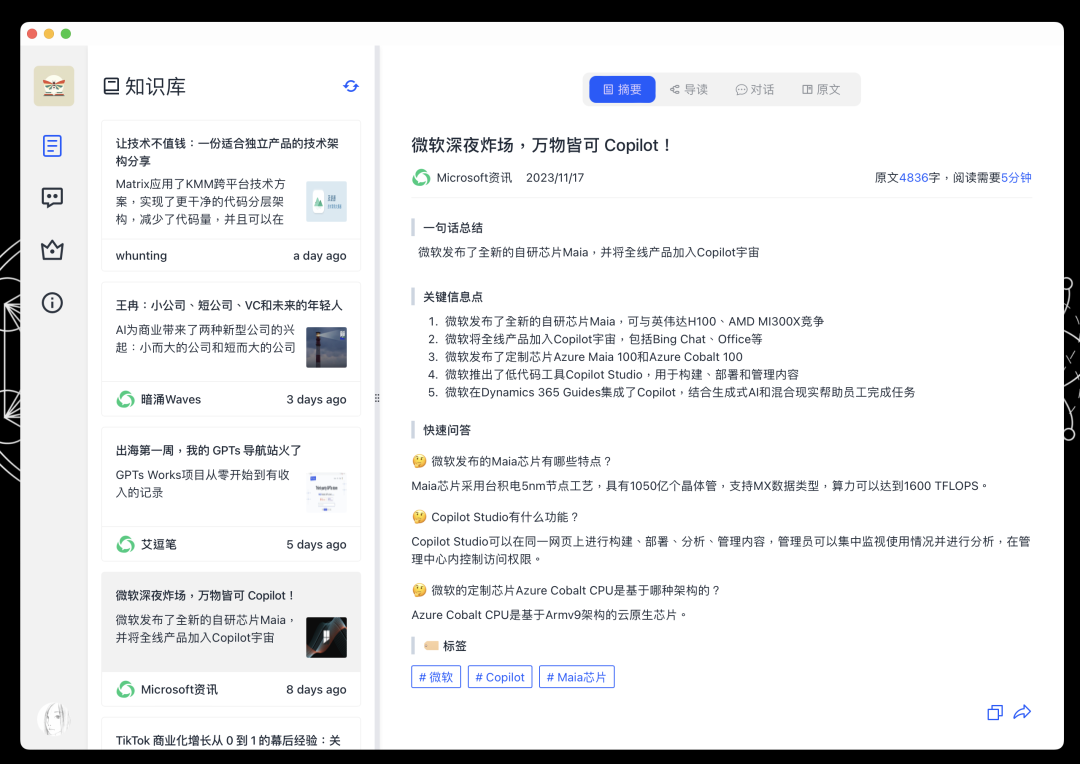Open the TikTok 商业化增长 article card
1080x764 pixels.
[x=231, y=736]
